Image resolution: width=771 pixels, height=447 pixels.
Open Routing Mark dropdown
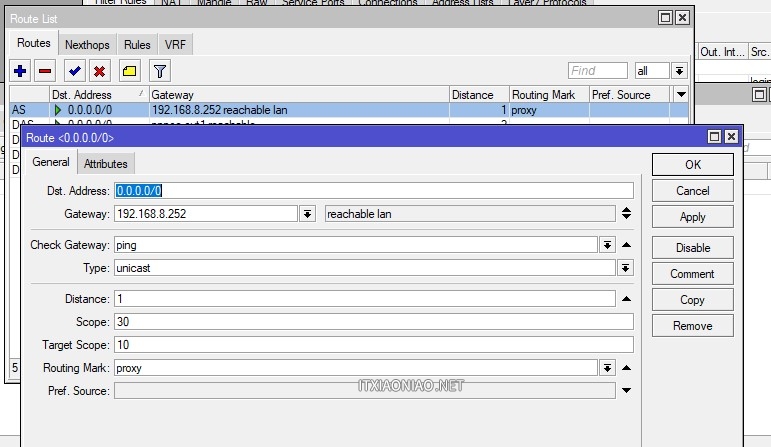(607, 368)
